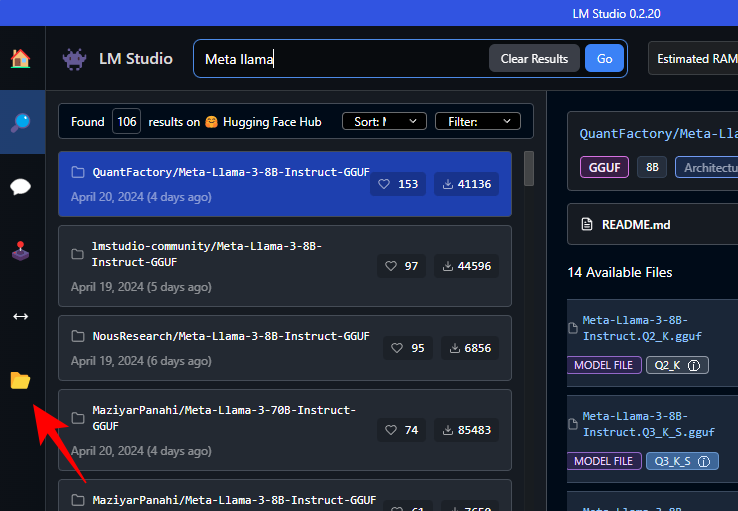Click Meta-Llama-3-8B-Instruct.Q3_K_S.gguf file name
Image resolution: width=738 pixels, height=511 pixels.
[x=649, y=424]
